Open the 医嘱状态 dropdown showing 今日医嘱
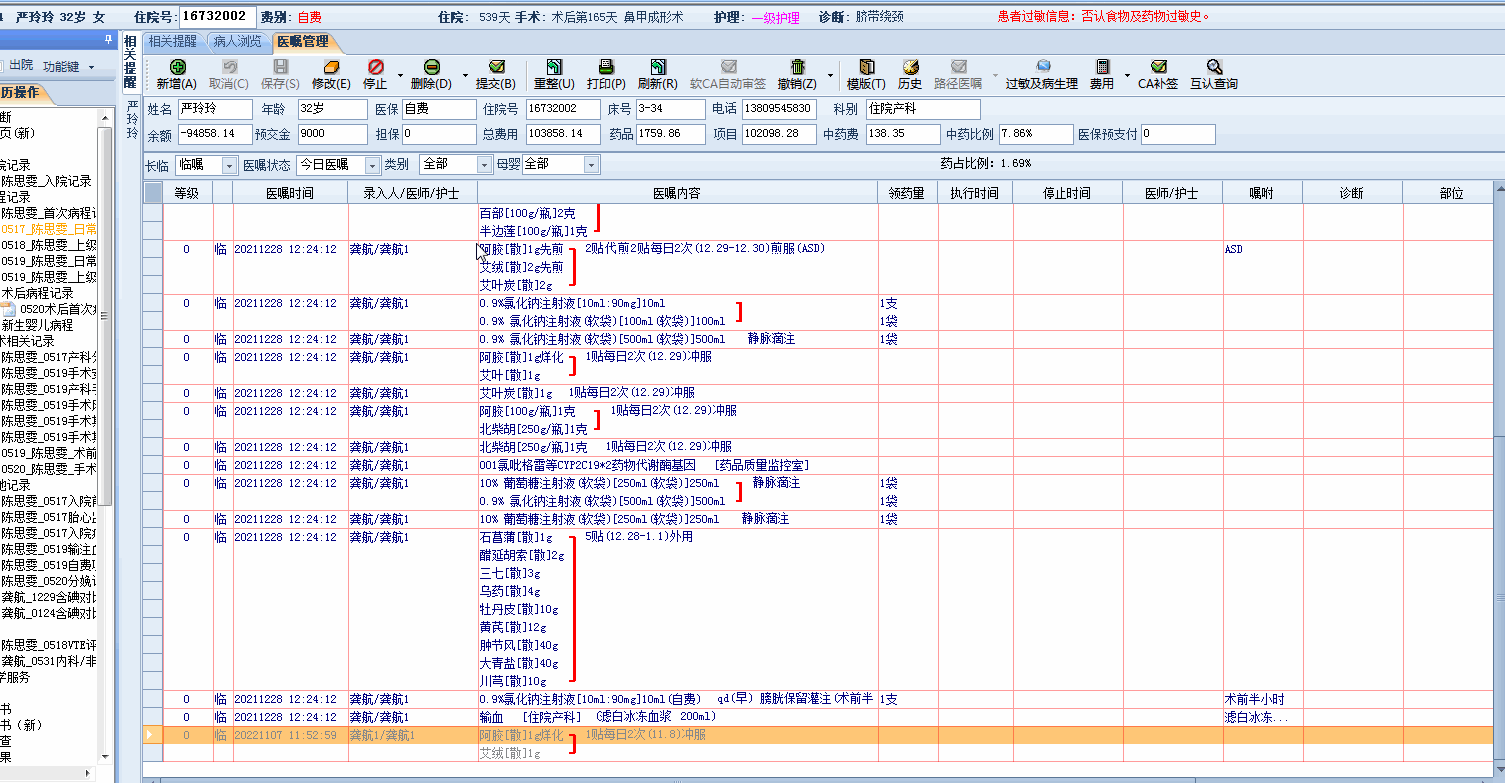Screen dimensions: 1505x783 point(339,165)
